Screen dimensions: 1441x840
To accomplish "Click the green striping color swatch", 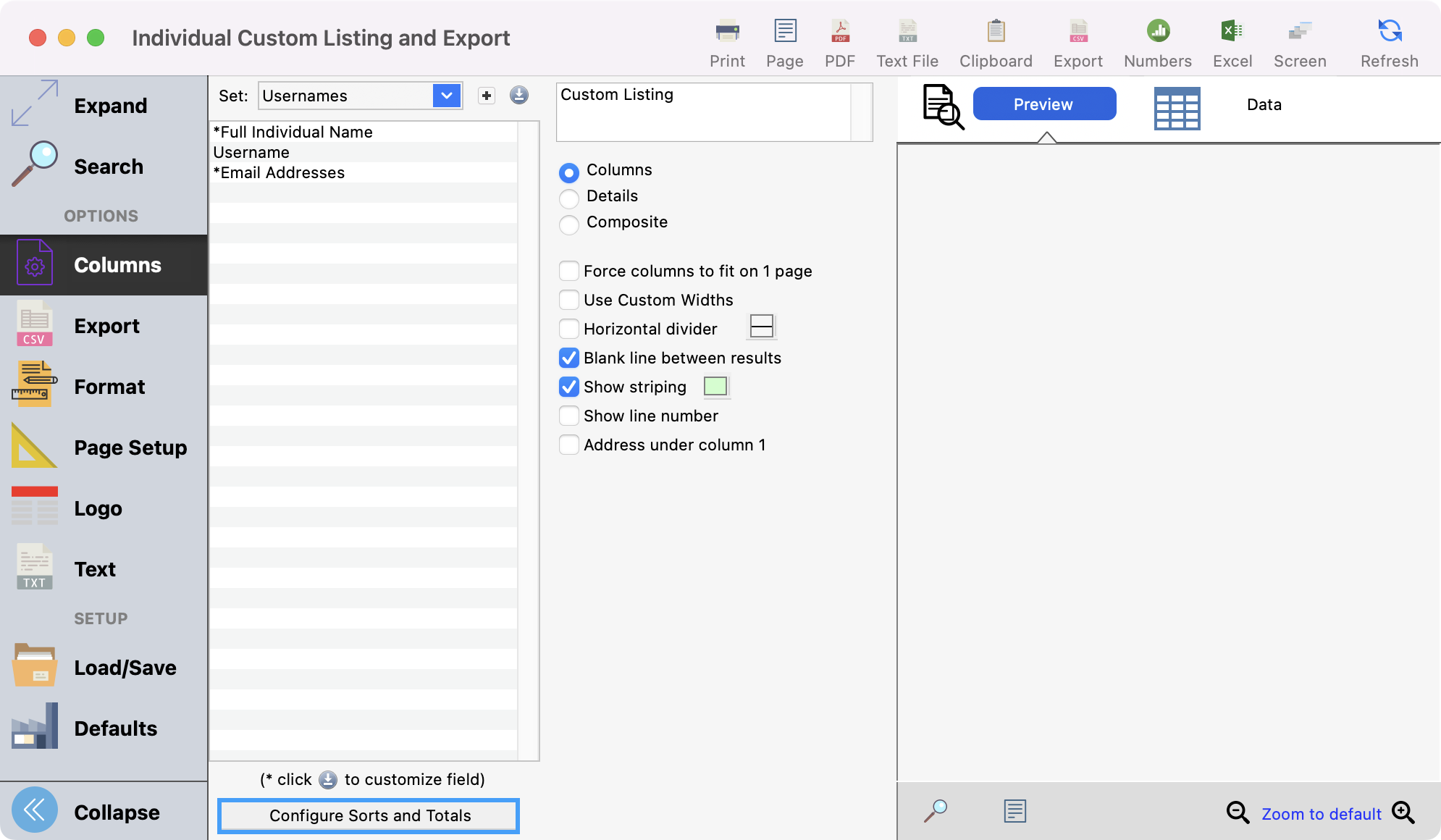I will tap(715, 387).
